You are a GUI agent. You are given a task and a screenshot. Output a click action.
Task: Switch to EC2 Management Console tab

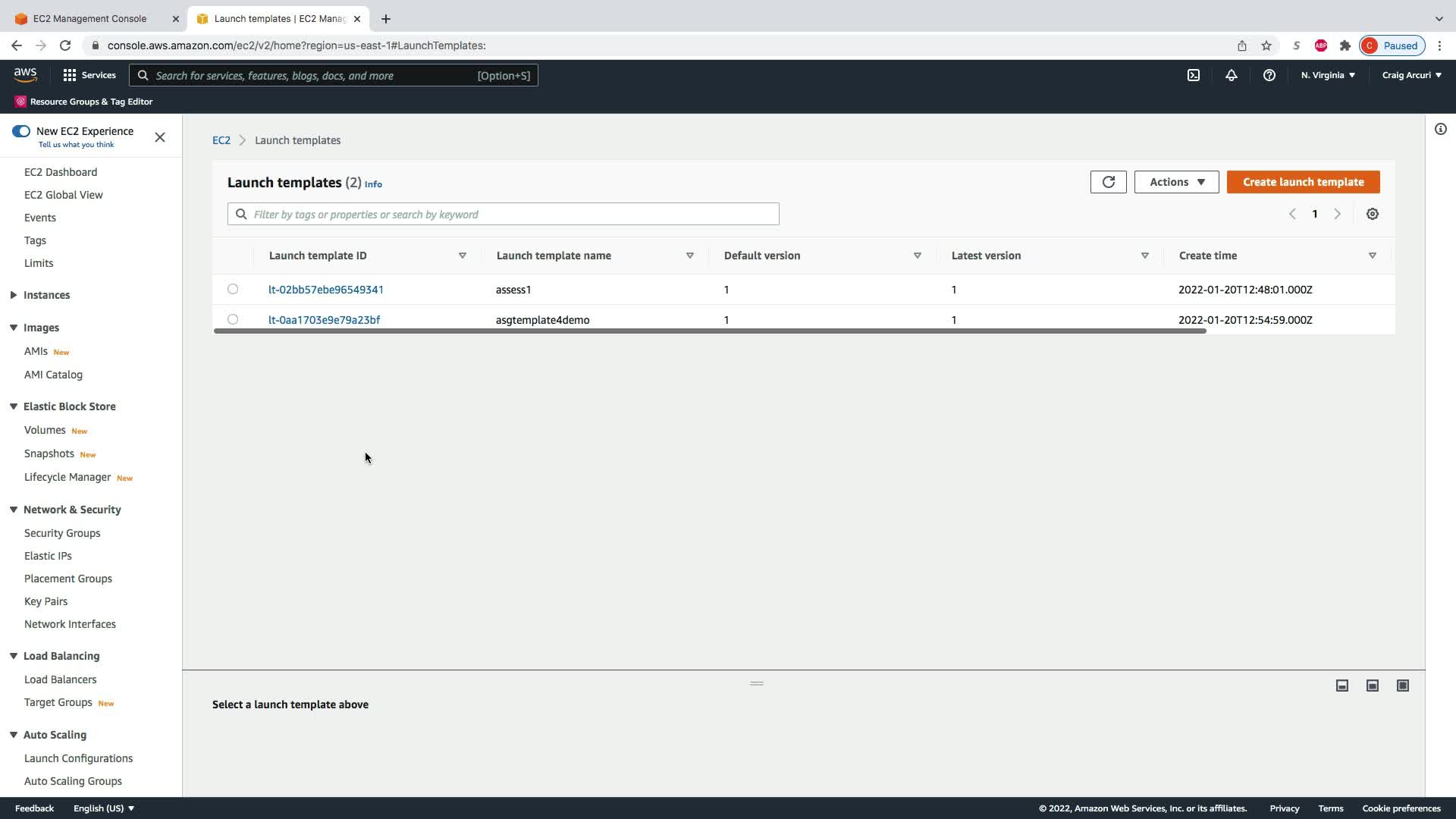[89, 18]
